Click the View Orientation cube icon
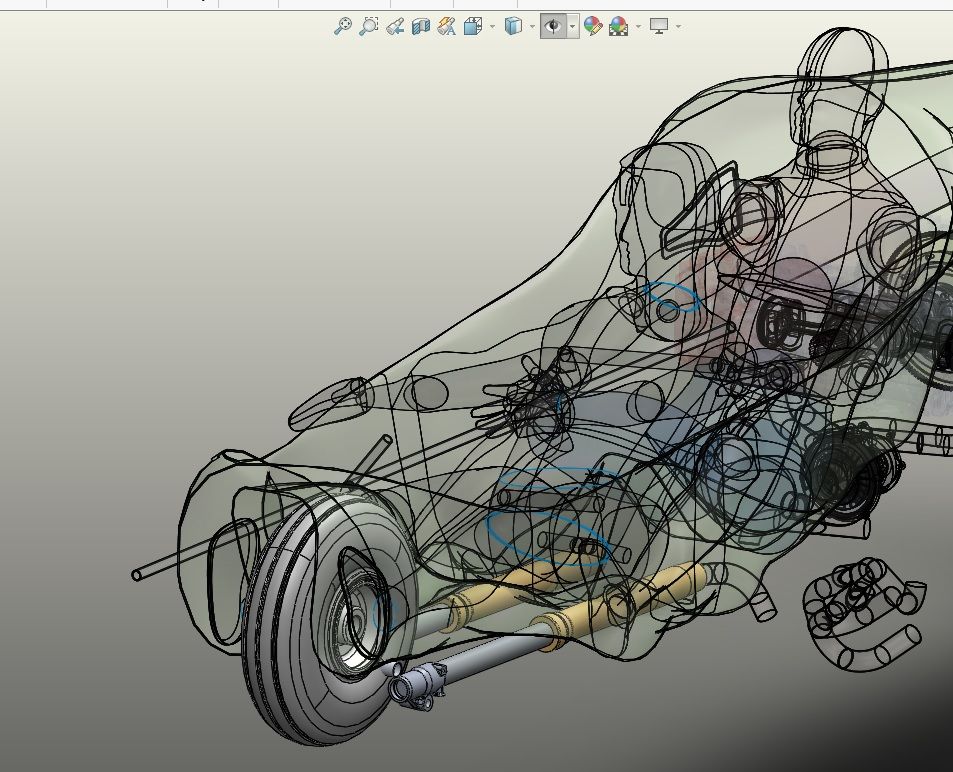Image resolution: width=953 pixels, height=772 pixels. coord(473,27)
